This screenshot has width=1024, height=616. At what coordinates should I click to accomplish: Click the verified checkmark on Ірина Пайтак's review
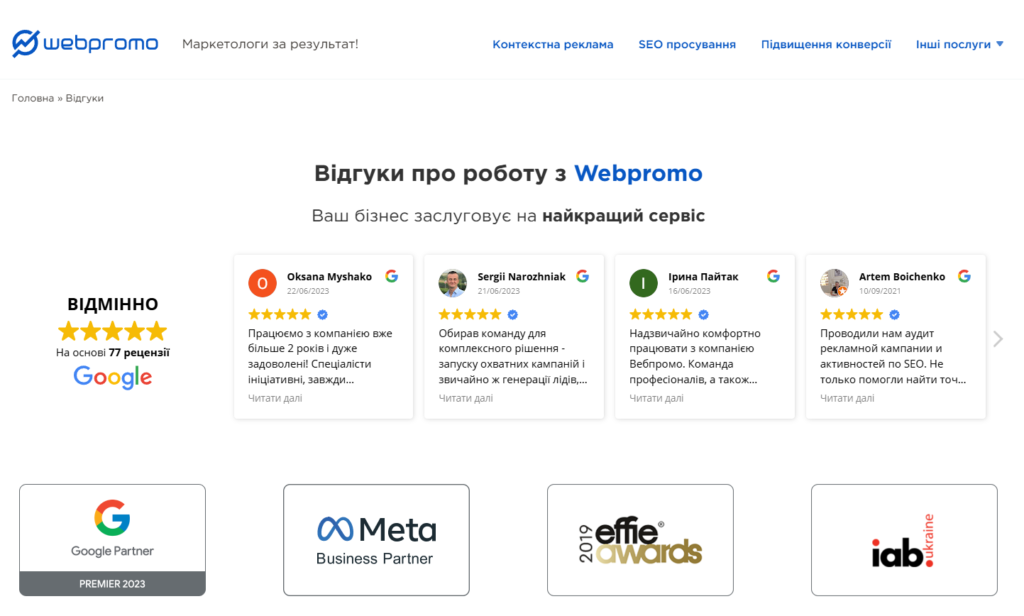click(704, 313)
